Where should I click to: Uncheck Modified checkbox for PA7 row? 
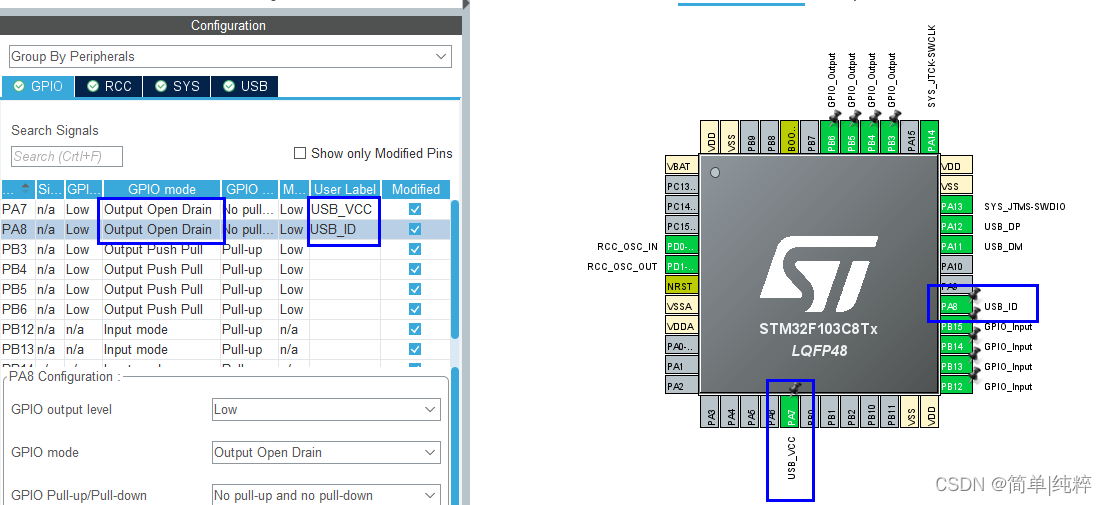coord(415,209)
